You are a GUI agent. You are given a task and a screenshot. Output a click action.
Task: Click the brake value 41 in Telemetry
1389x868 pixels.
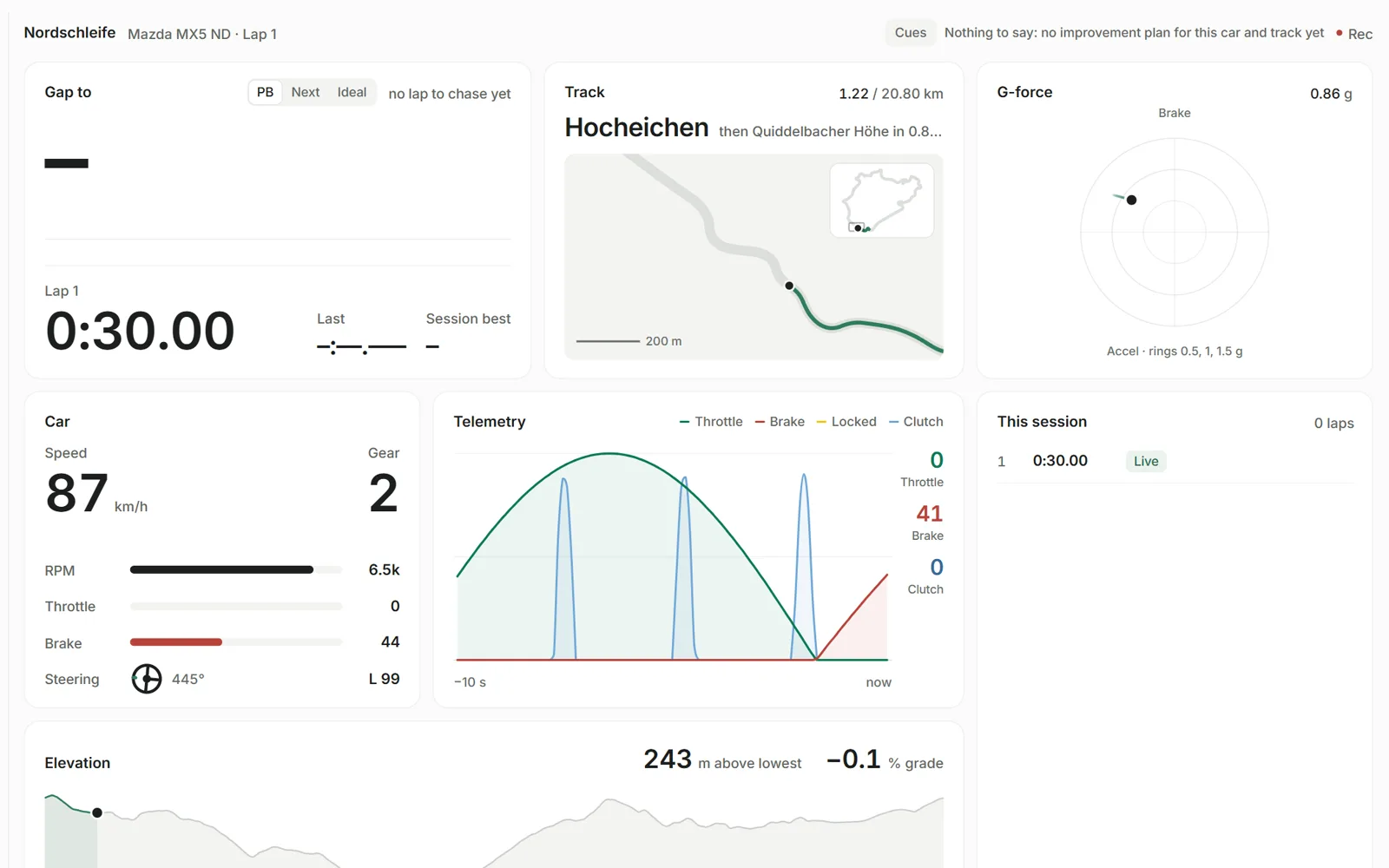click(929, 514)
